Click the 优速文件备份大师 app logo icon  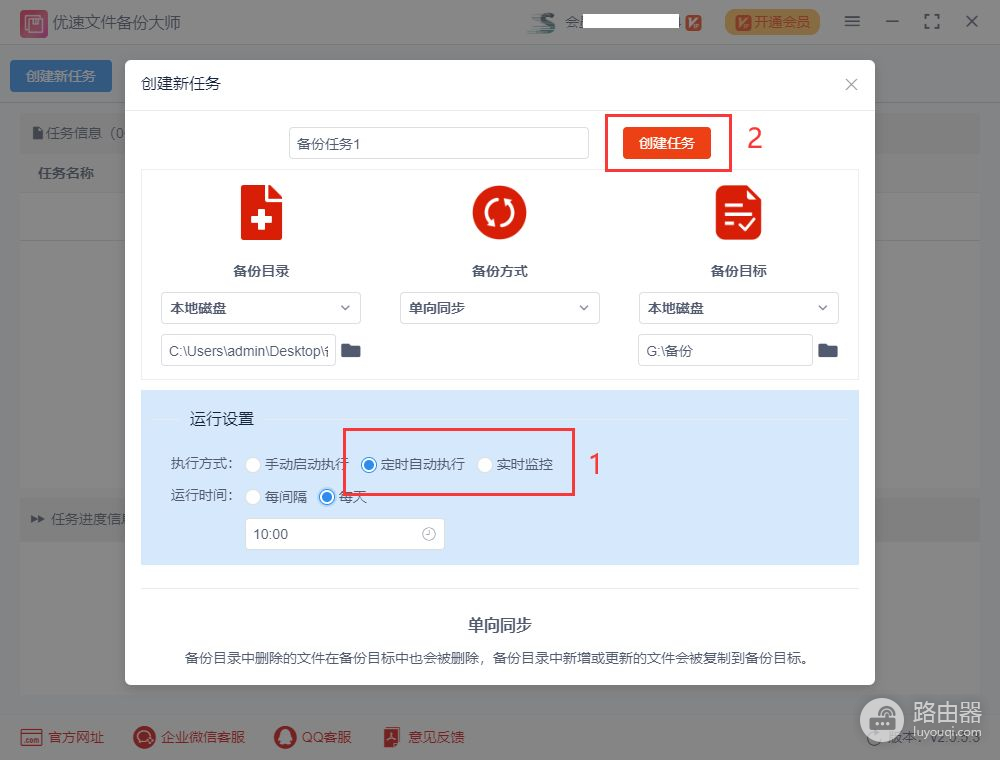tap(34, 24)
